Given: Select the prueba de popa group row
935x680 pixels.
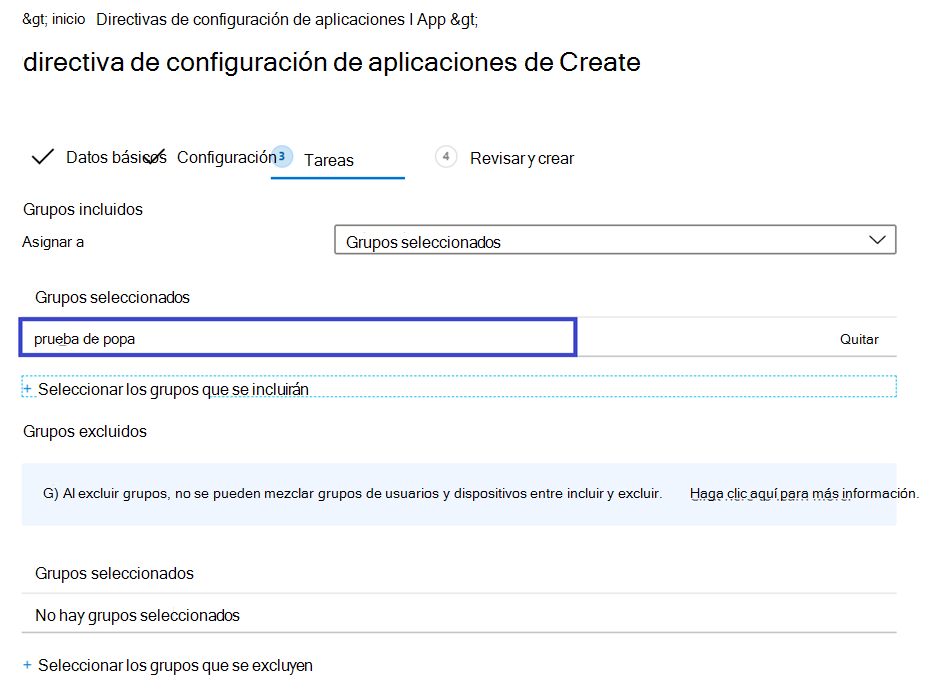Looking at the screenshot, I should [298, 338].
